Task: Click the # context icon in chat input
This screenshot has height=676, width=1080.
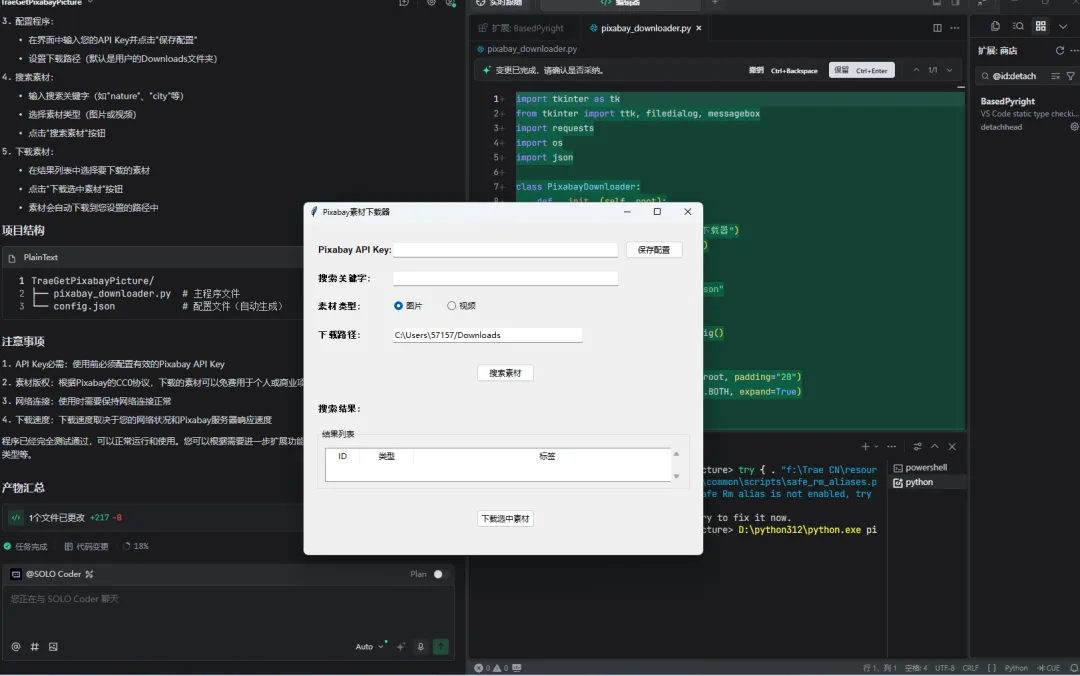Action: tap(34, 646)
